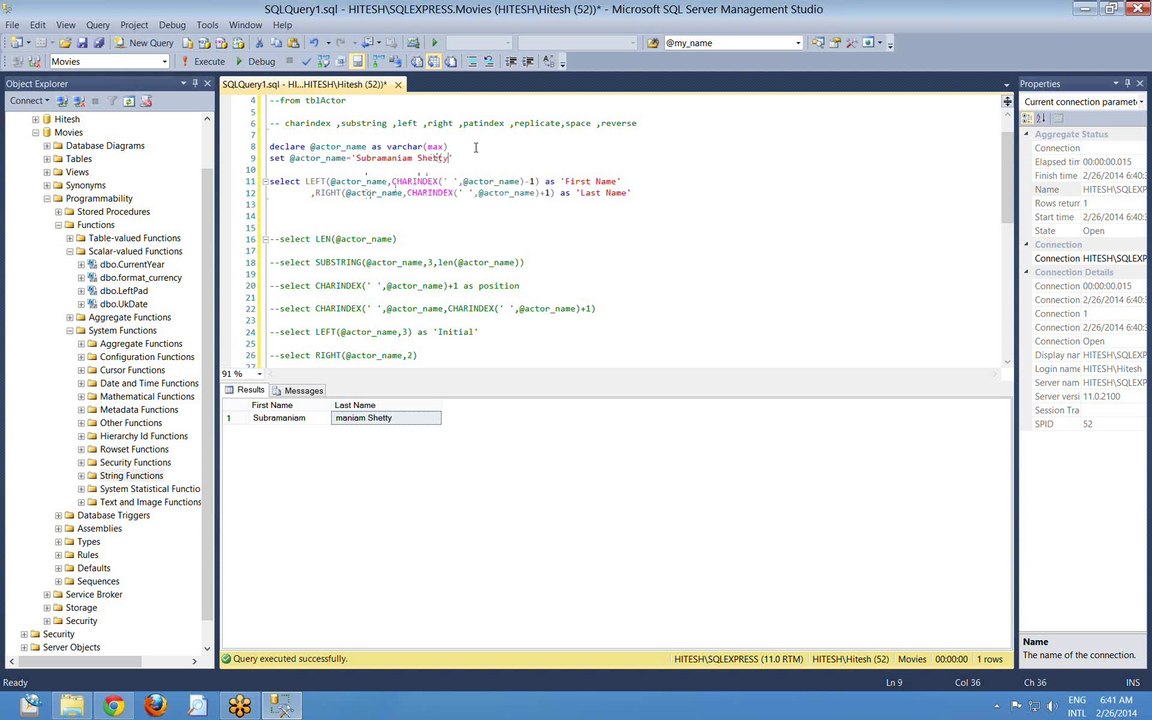Click Properties Categorized view icon
Image resolution: width=1152 pixels, height=720 pixels.
pos(1027,118)
